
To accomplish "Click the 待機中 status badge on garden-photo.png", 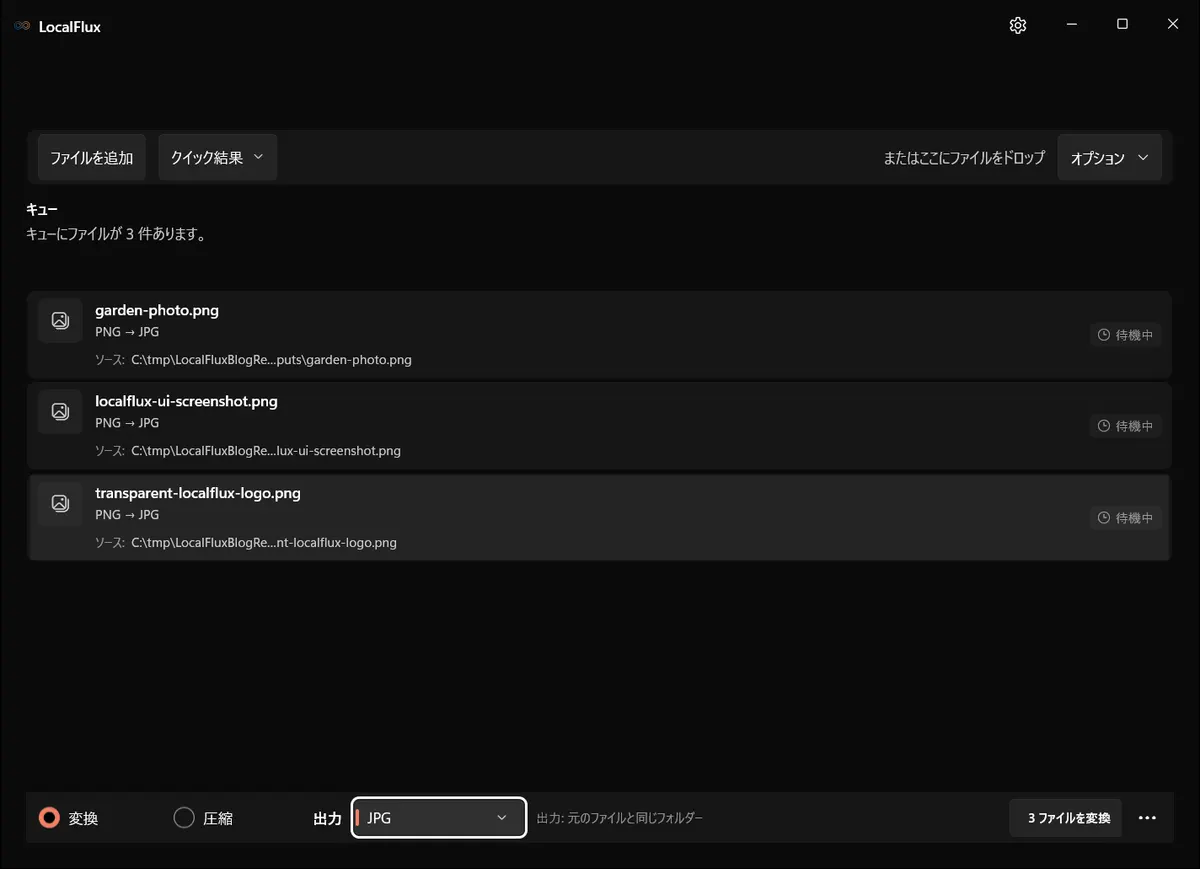I will click(x=1126, y=335).
